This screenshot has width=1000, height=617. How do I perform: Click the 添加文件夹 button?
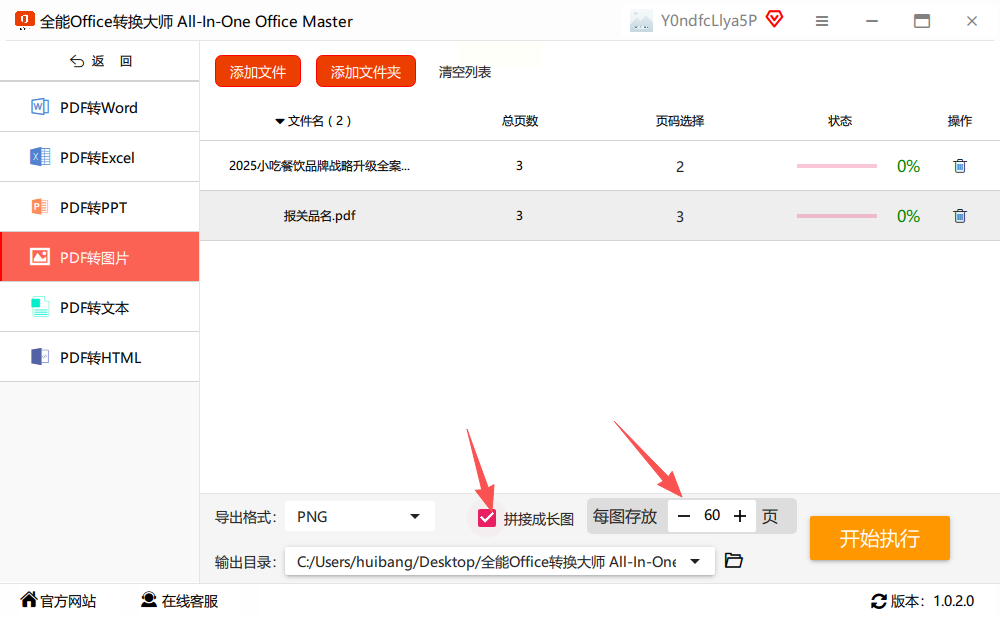point(365,71)
